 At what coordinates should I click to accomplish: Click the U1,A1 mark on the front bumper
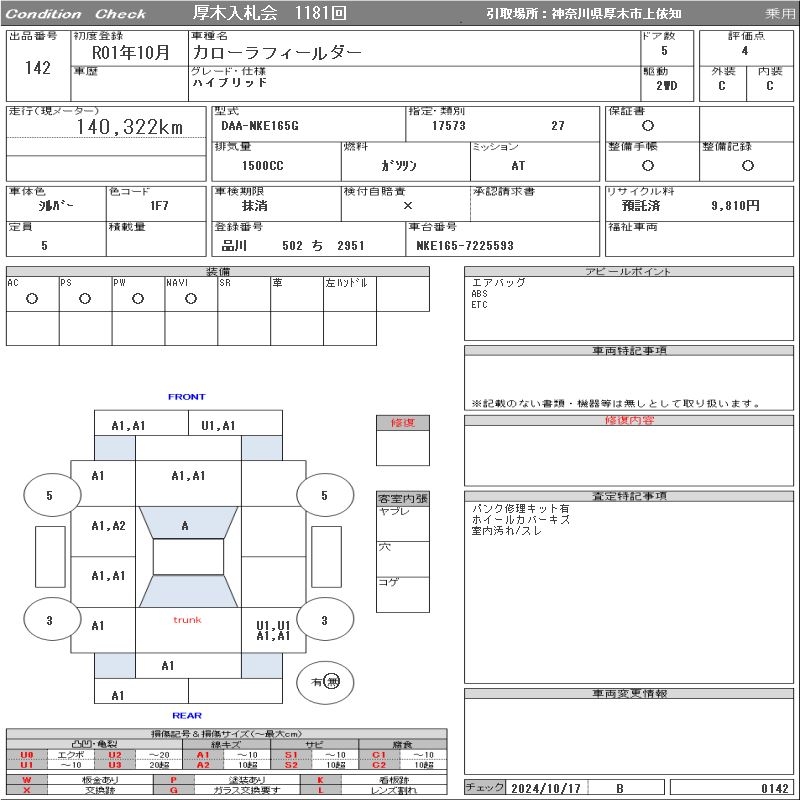(218, 426)
